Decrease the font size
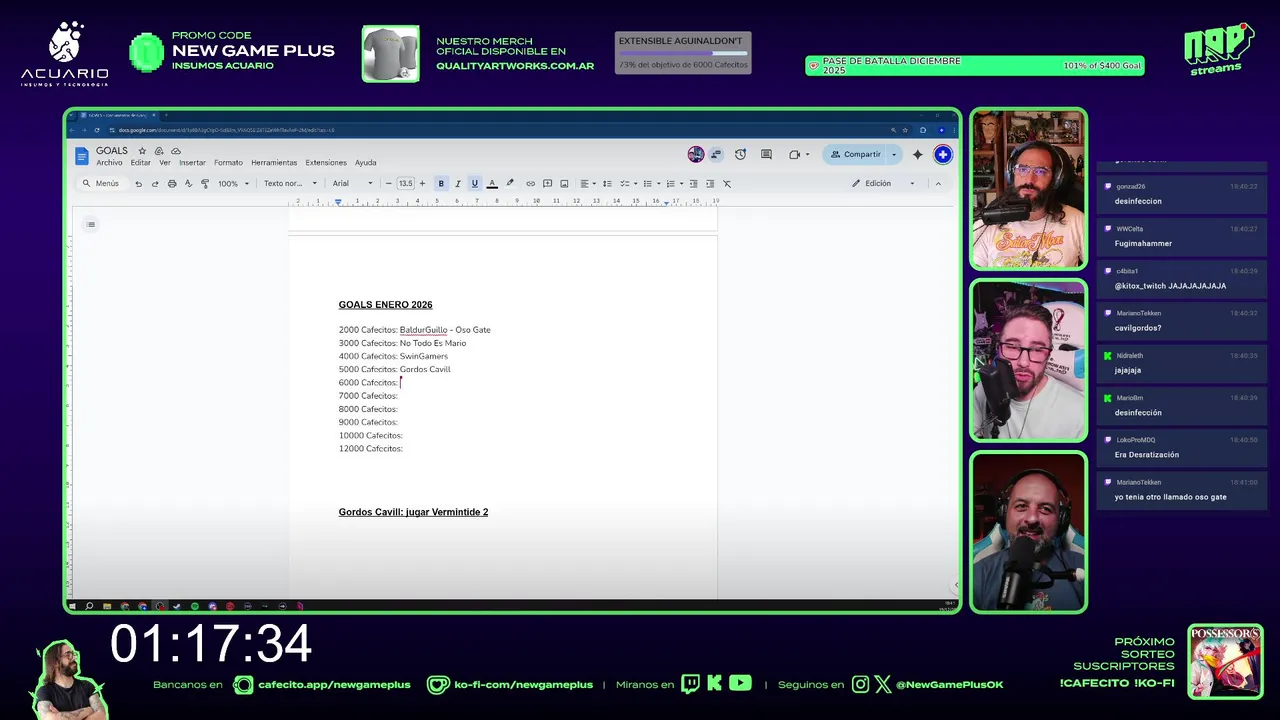The width and height of the screenshot is (1280, 720). point(389,184)
